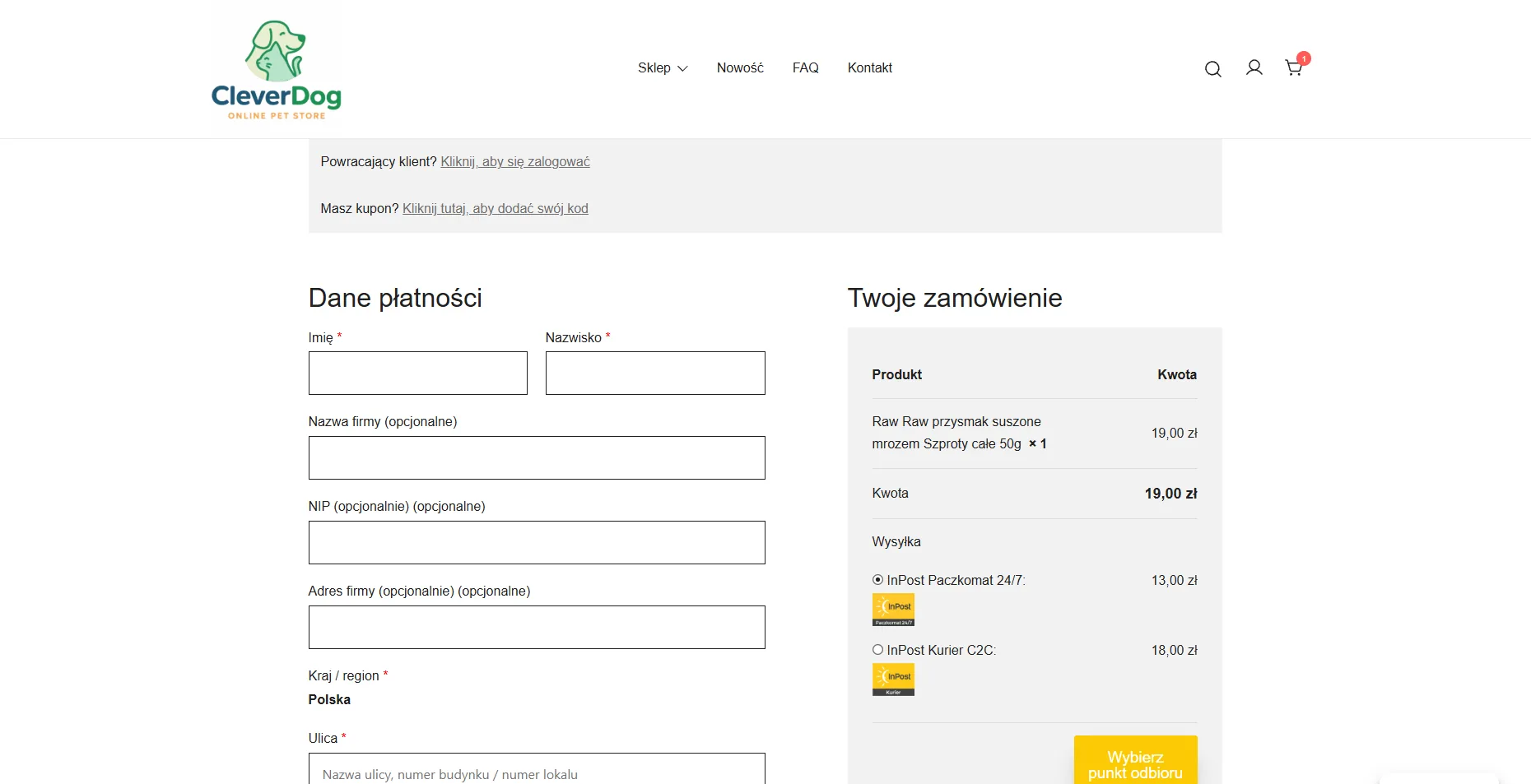Screen dimensions: 1531x784
Task: Expand the Sklep menu dropdown
Action: (x=663, y=68)
